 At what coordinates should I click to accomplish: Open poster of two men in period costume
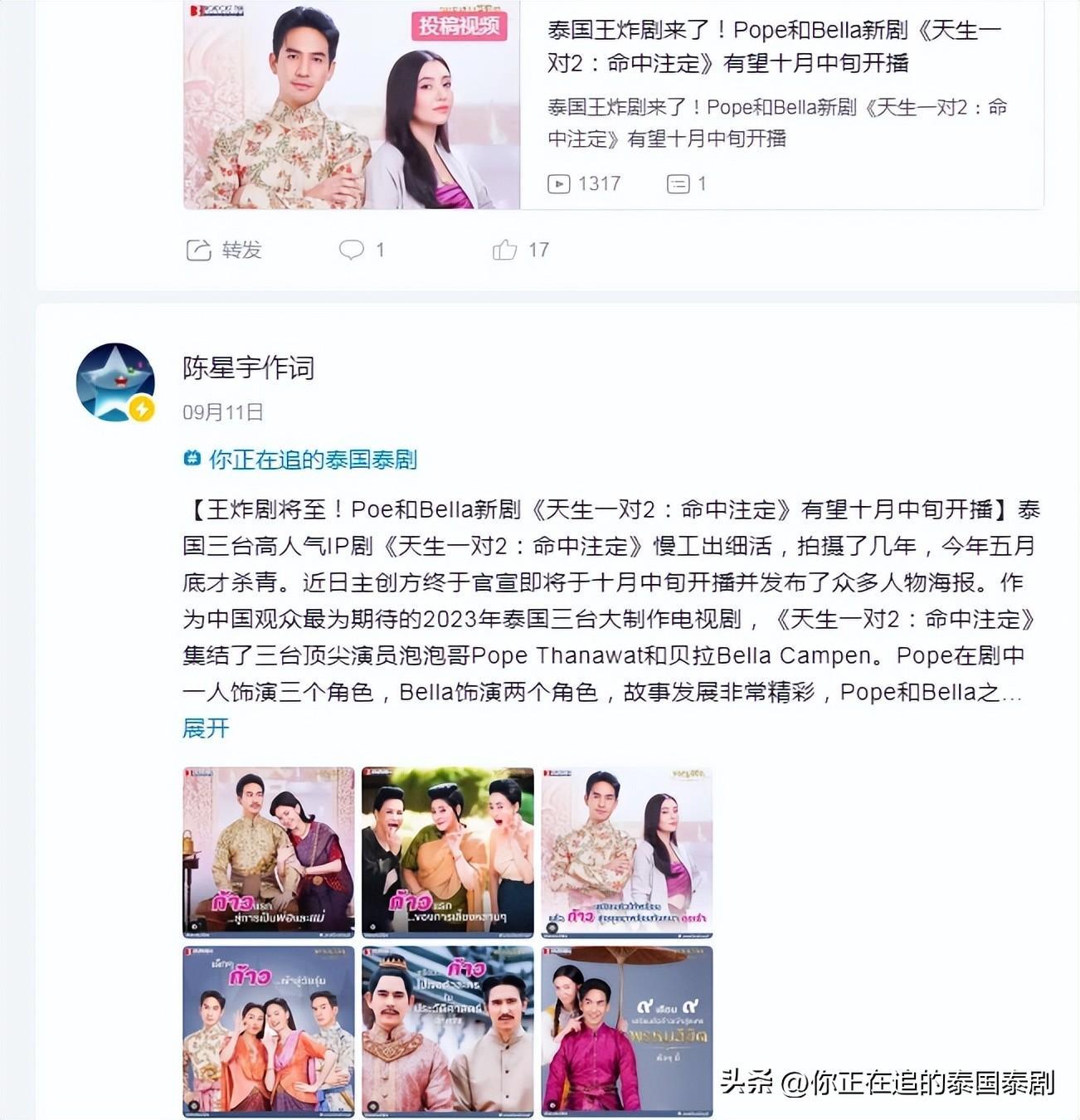click(x=448, y=1031)
